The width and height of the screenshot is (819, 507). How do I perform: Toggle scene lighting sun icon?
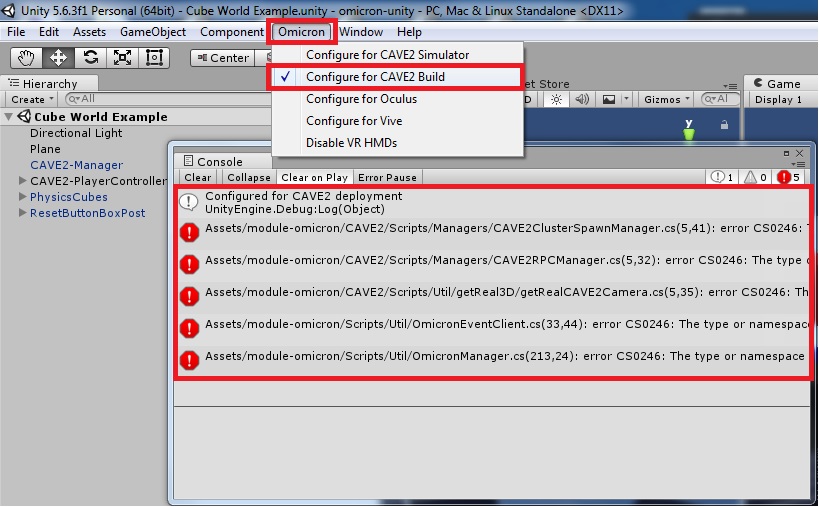556,99
